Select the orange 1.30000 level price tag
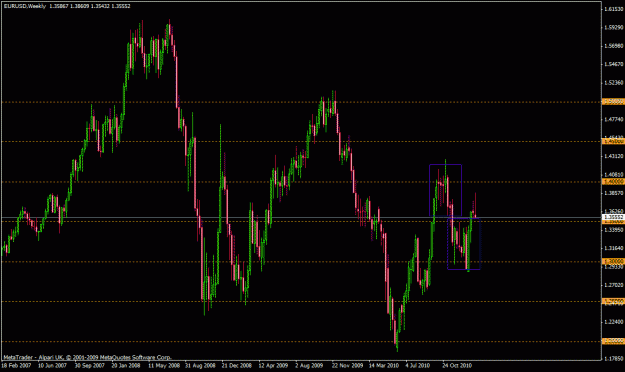Image resolution: width=625 pixels, height=372 pixels. coord(613,262)
